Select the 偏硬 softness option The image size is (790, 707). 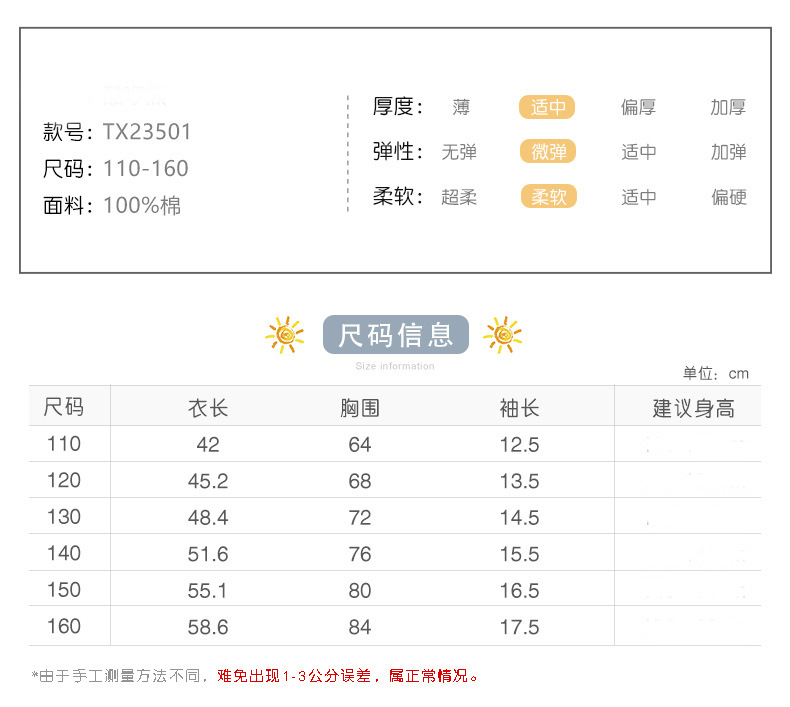tap(728, 197)
